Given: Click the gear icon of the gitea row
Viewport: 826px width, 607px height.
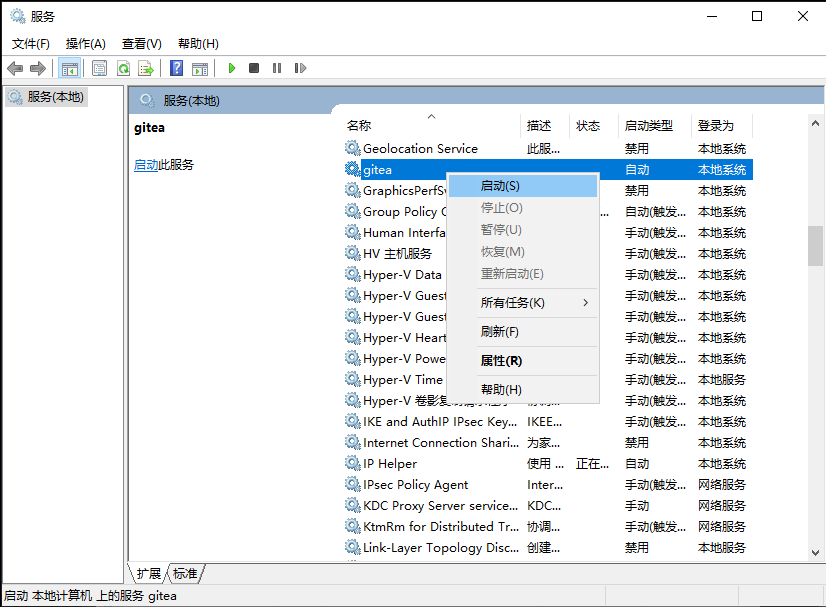Looking at the screenshot, I should coord(352,169).
